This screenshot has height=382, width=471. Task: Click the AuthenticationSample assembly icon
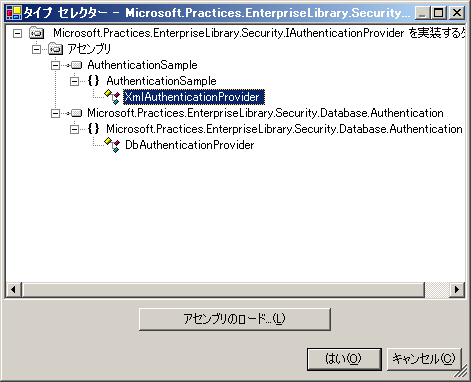[x=76, y=65]
